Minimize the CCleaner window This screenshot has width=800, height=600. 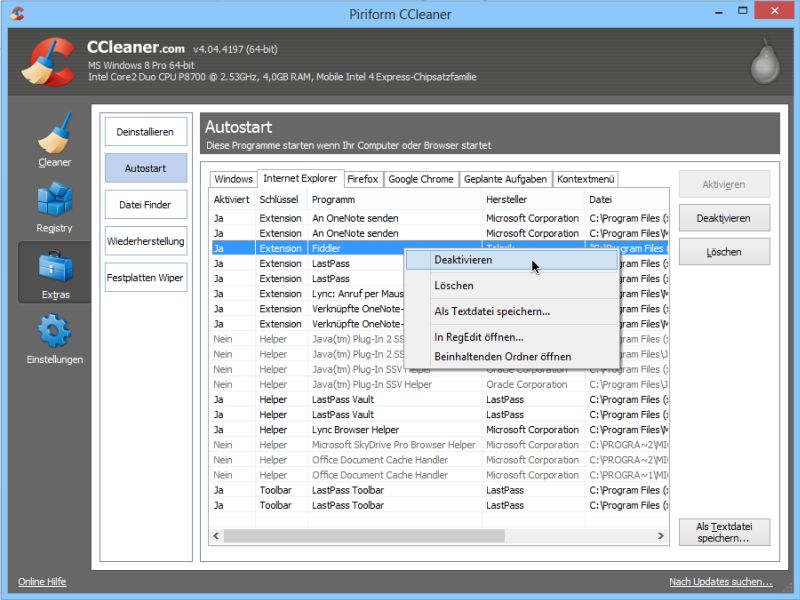719,11
